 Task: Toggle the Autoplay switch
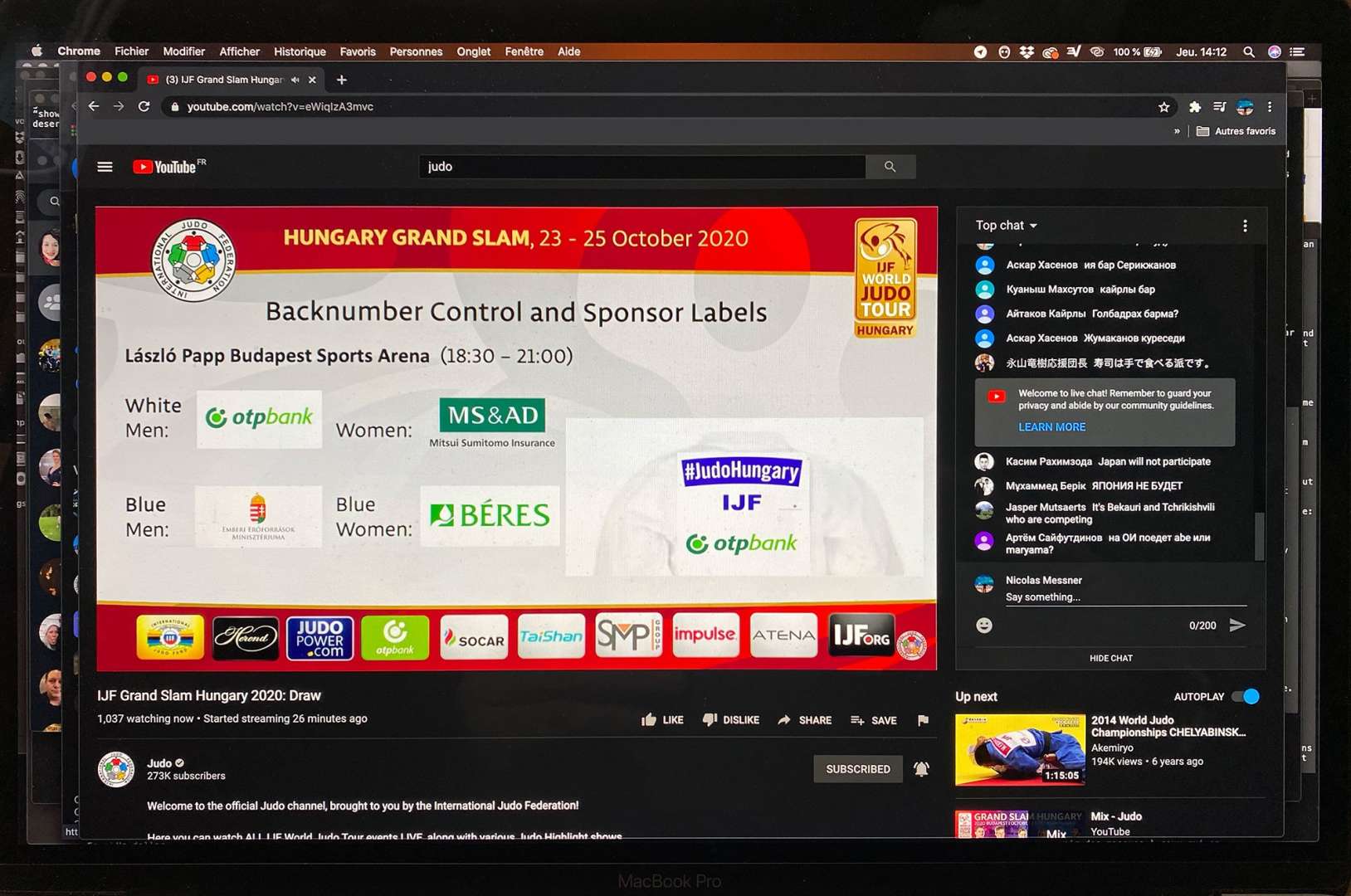[1245, 696]
